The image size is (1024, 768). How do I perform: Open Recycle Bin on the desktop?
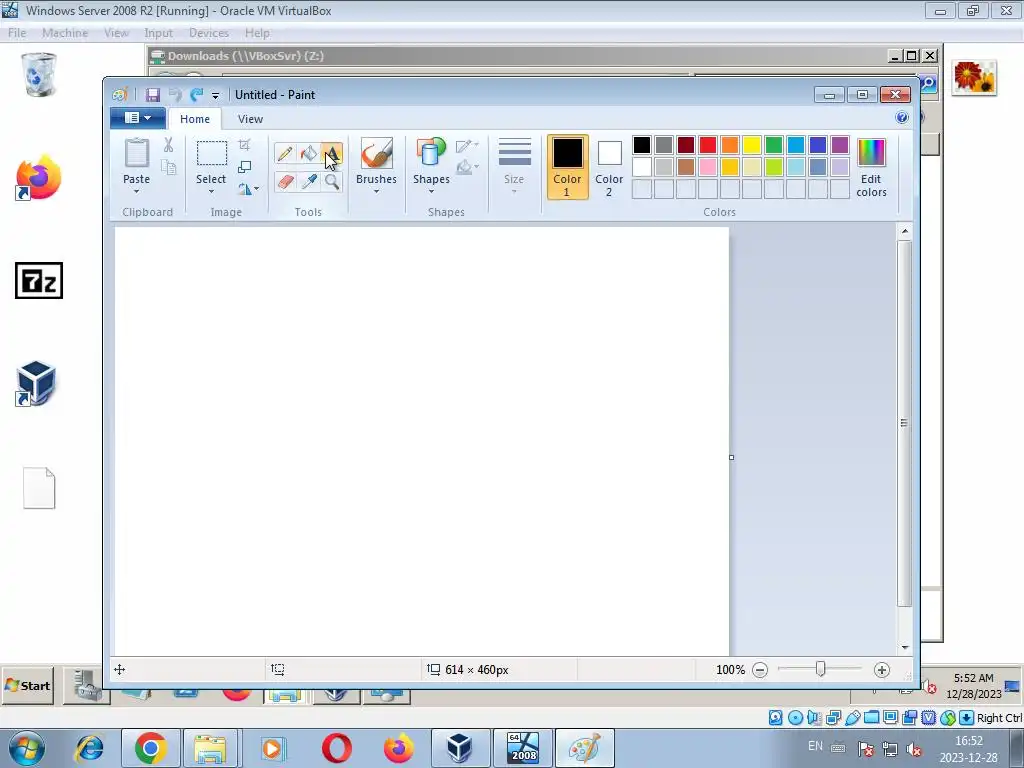(x=39, y=75)
